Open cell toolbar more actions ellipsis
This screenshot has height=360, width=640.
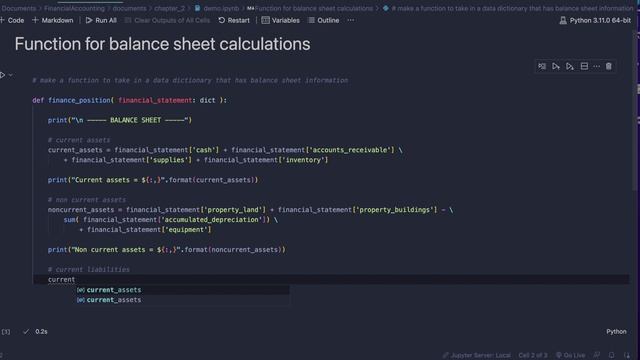click(x=596, y=66)
